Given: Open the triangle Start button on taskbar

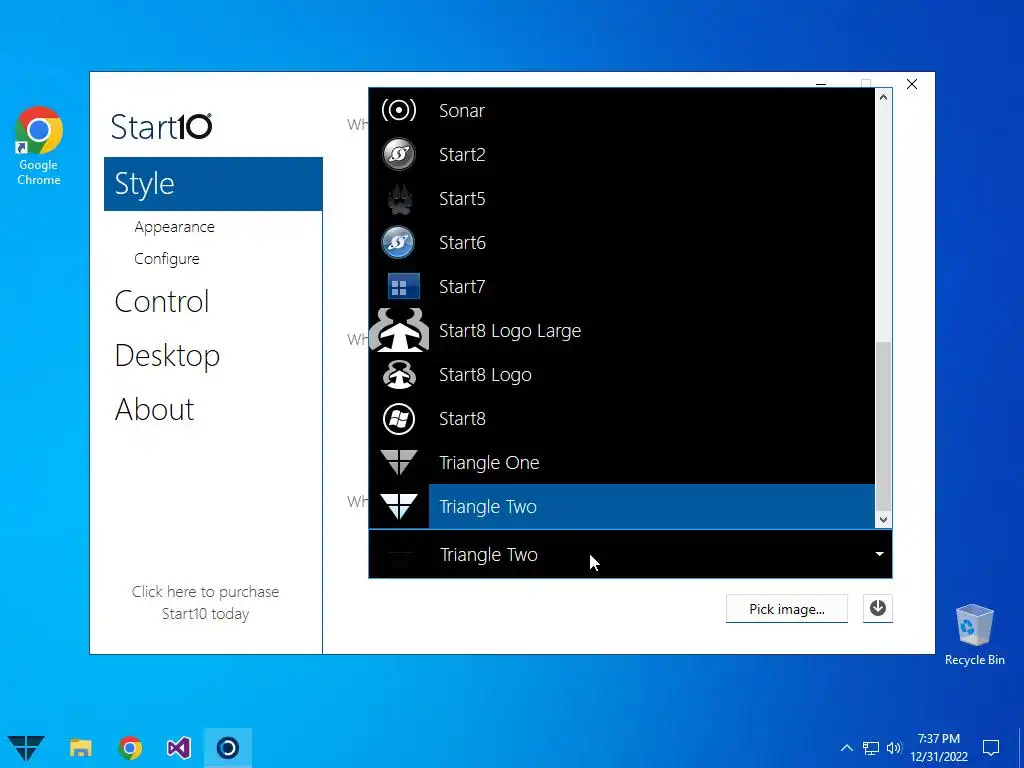Looking at the screenshot, I should pyautogui.click(x=26, y=748).
